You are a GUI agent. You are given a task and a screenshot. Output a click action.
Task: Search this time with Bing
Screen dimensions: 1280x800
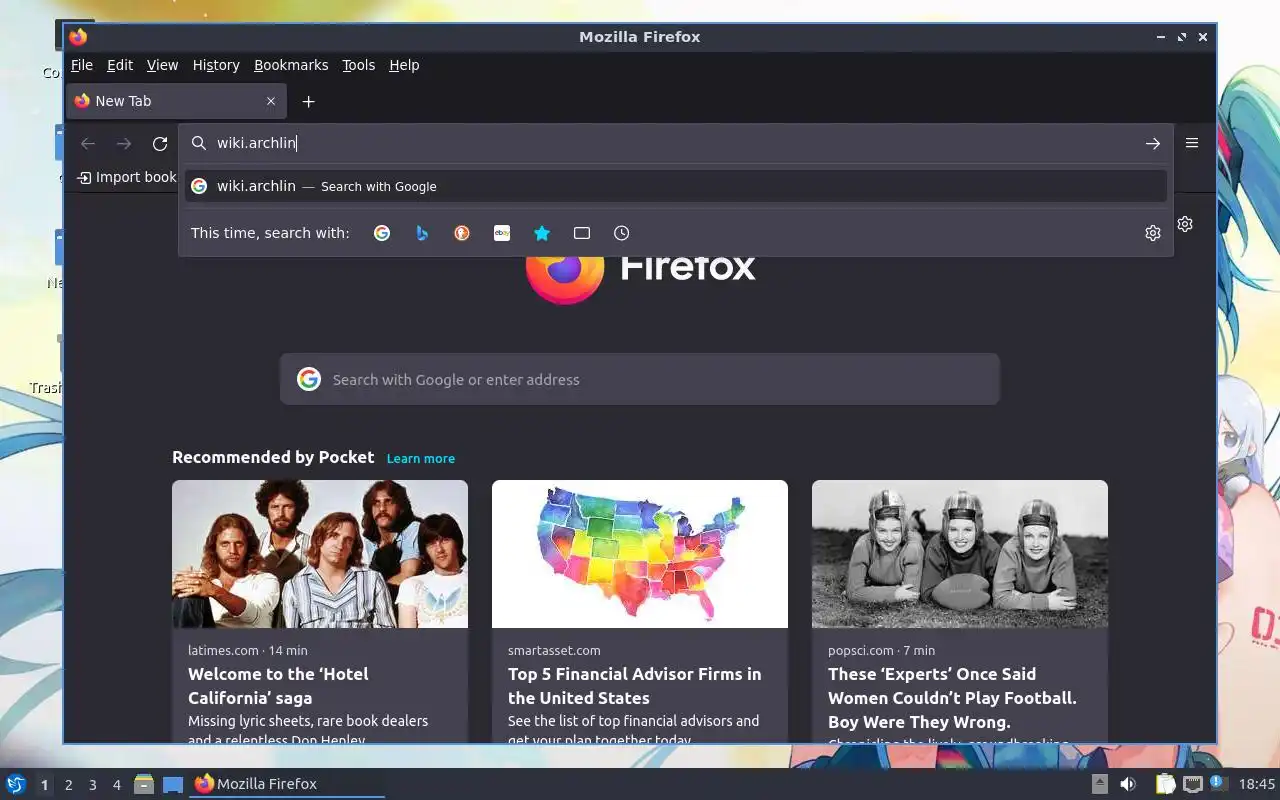(x=422, y=233)
